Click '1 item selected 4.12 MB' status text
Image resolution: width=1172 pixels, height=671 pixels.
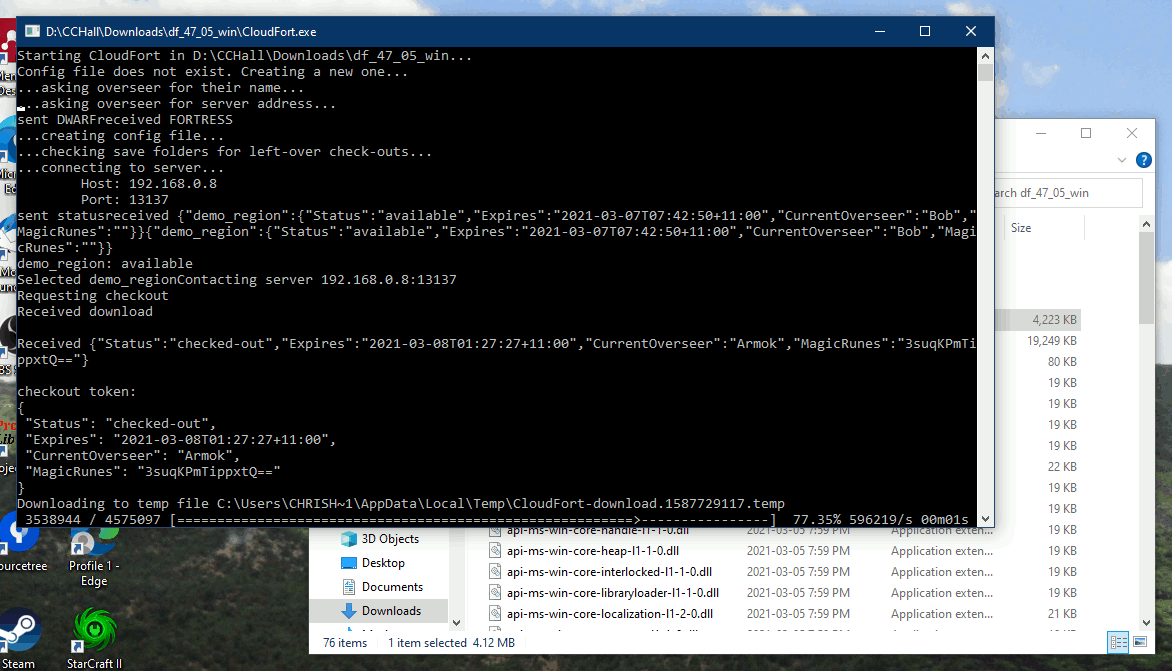pyautogui.click(x=451, y=643)
